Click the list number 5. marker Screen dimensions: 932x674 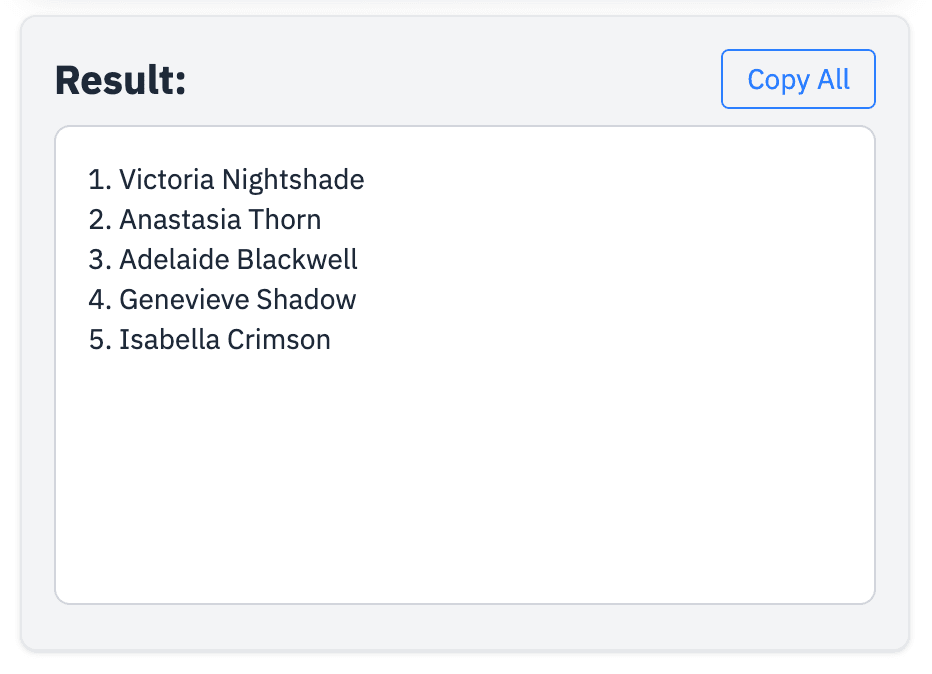coord(100,339)
